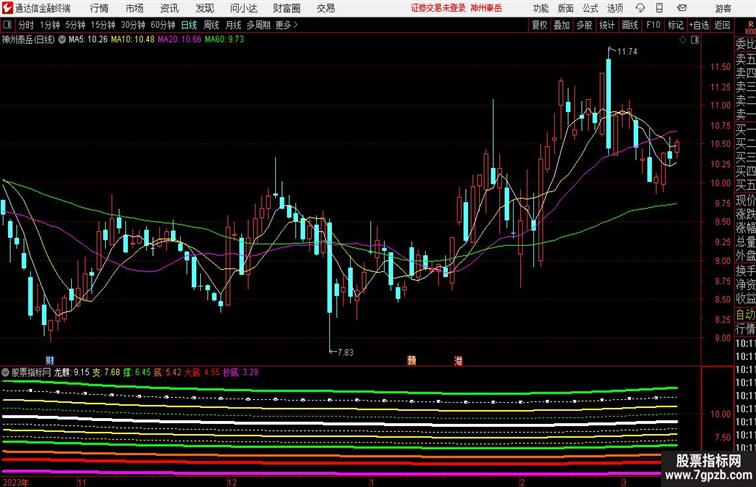Open the 发现 menu
This screenshot has height=487, width=756.
coord(204,8)
